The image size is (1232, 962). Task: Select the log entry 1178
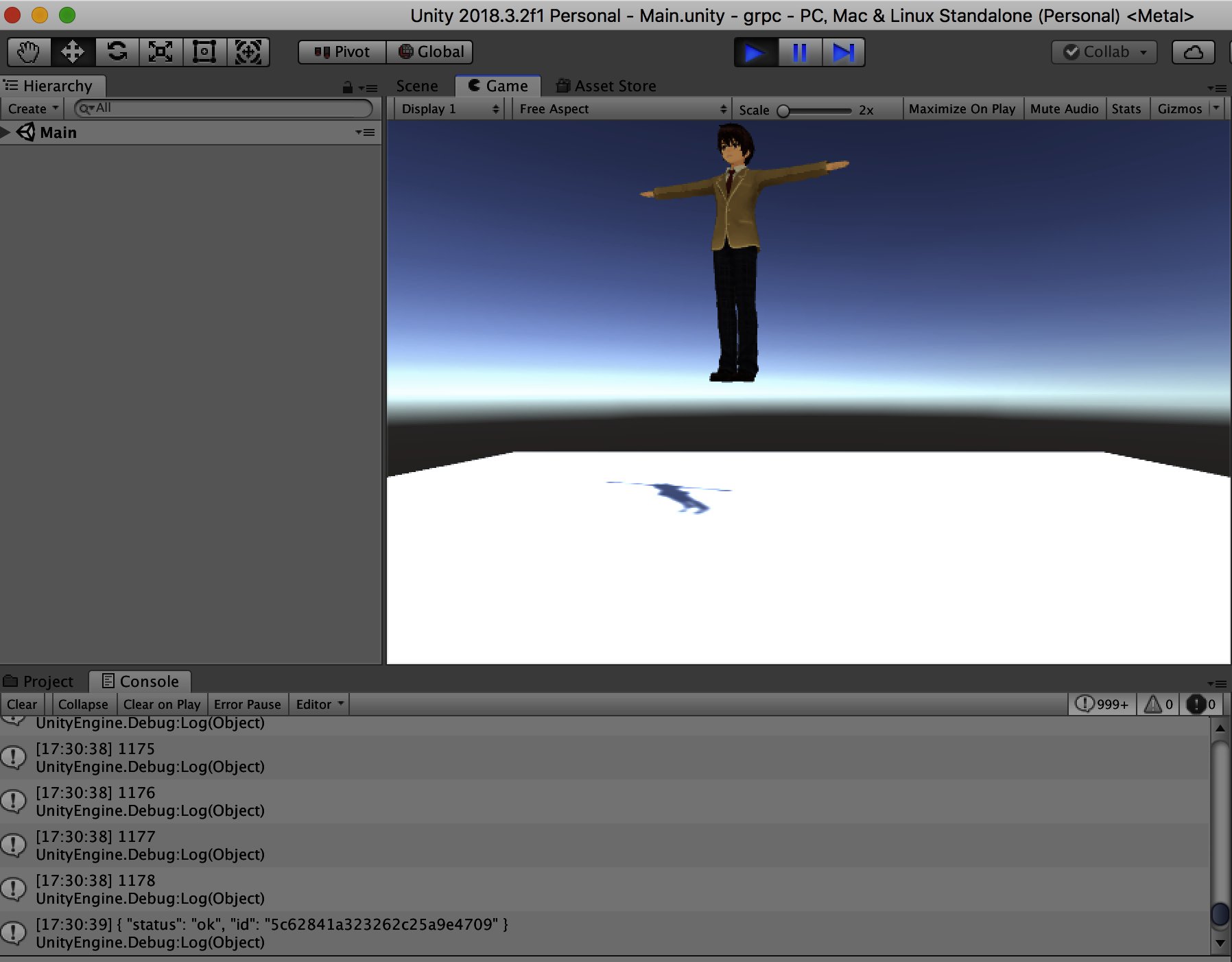(605, 889)
